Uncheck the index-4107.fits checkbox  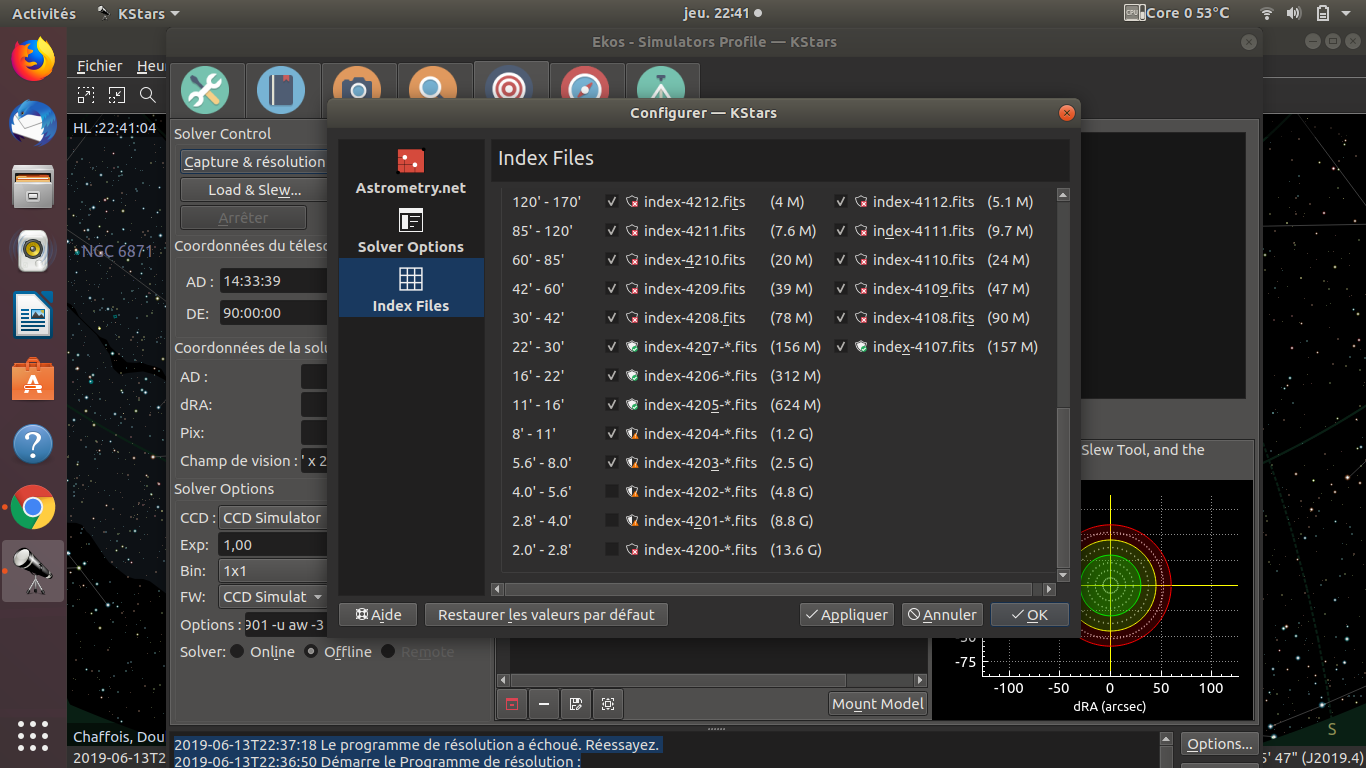841,347
